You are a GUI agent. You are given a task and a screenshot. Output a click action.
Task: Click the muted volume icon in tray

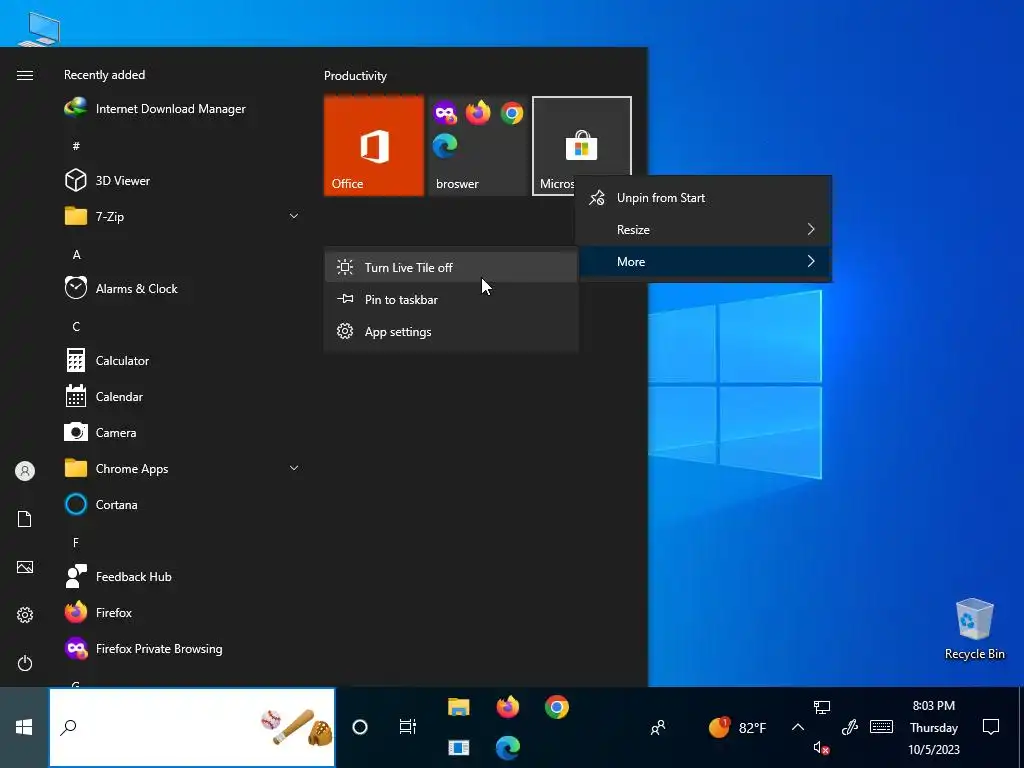pos(821,747)
